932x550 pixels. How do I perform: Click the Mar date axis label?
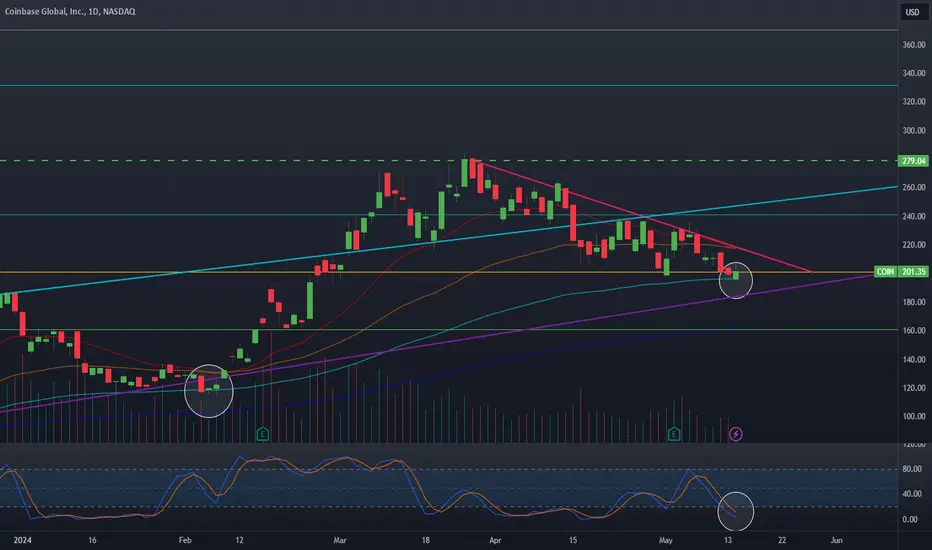click(x=339, y=540)
